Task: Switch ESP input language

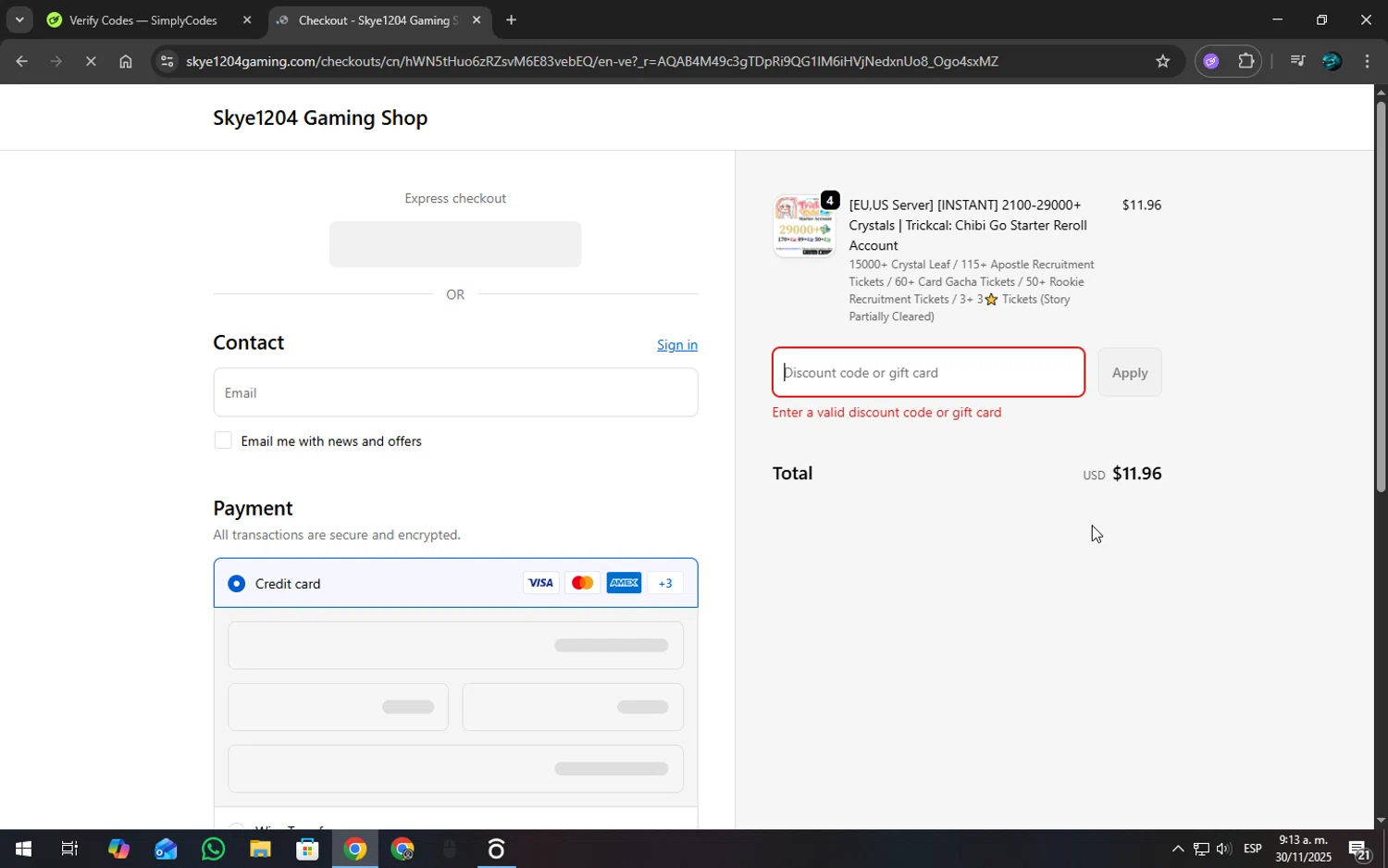Action: (1252, 849)
